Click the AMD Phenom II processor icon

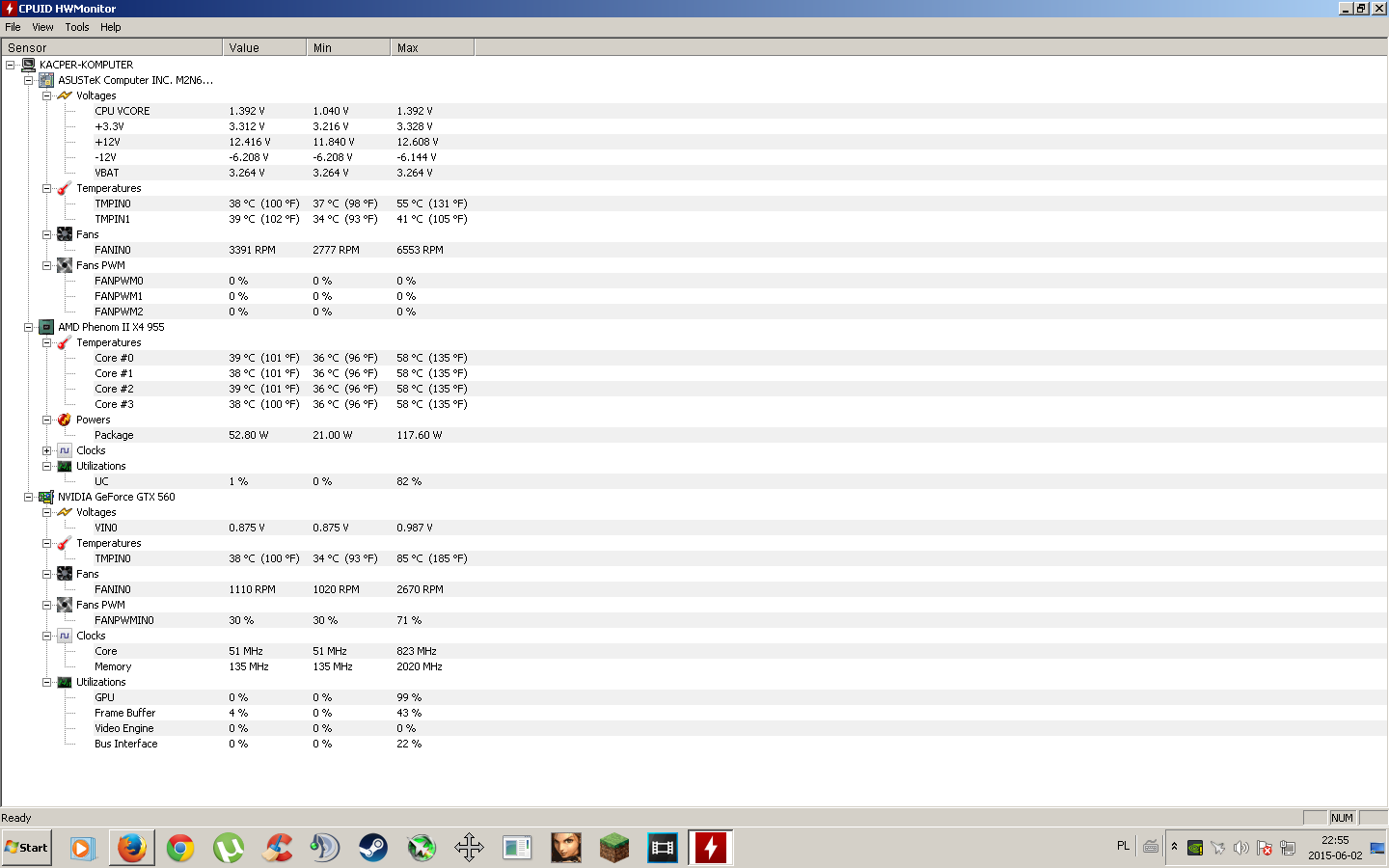(x=46, y=327)
